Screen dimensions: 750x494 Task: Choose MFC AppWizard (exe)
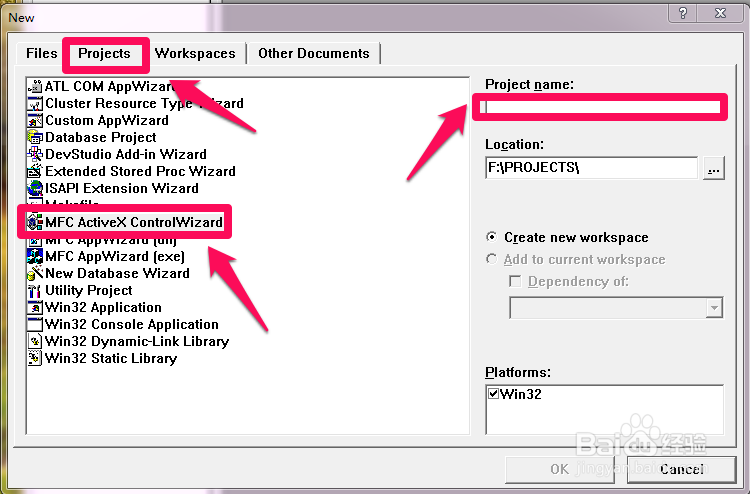click(115, 256)
